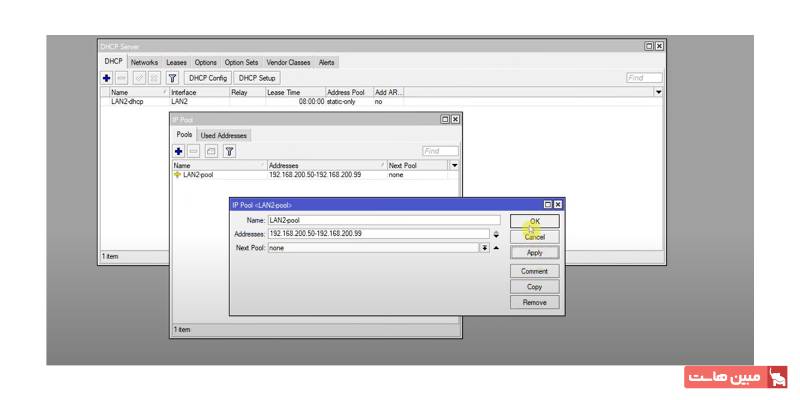Screen dimensions: 800x400
Task: Add a new pool with the plus icon in IP Pool
Action: (179, 152)
